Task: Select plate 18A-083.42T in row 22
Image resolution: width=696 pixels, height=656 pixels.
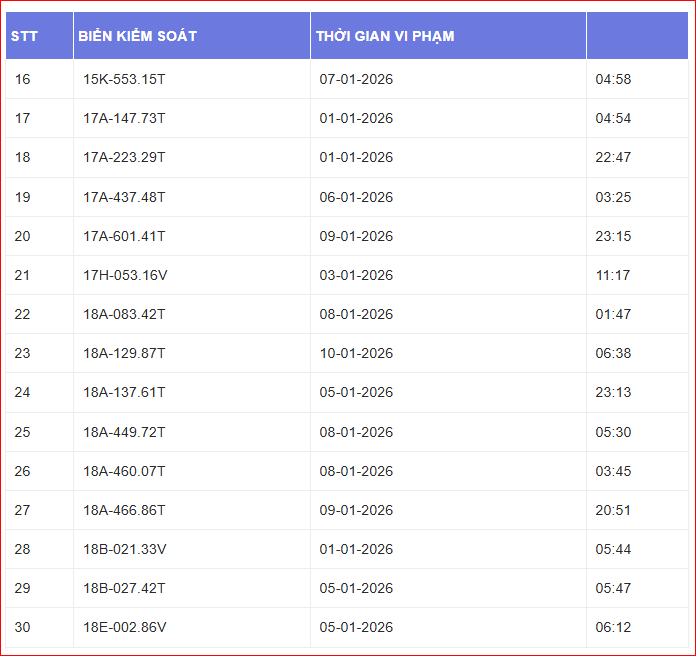Action: click(124, 314)
